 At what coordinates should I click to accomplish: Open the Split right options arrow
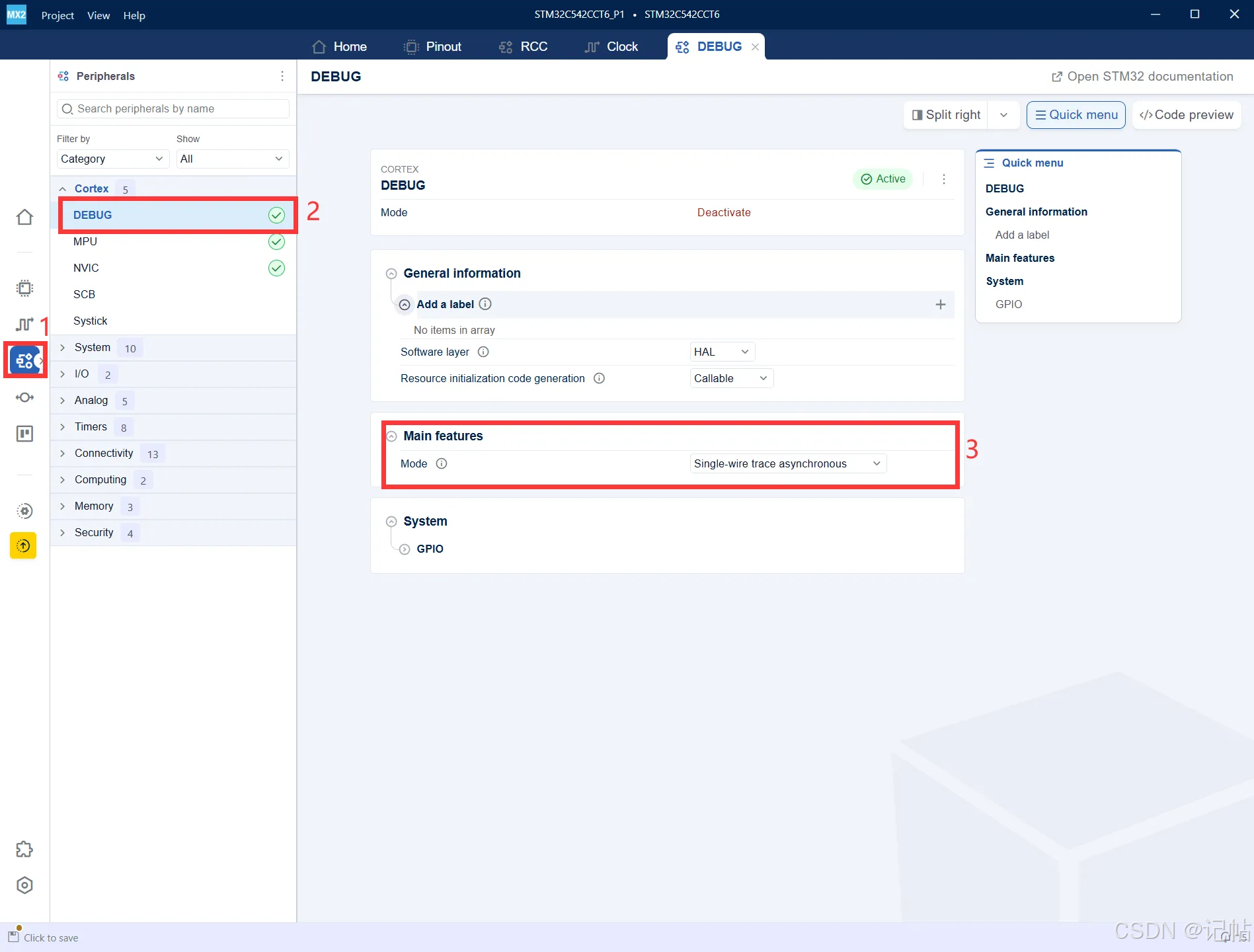(1003, 115)
